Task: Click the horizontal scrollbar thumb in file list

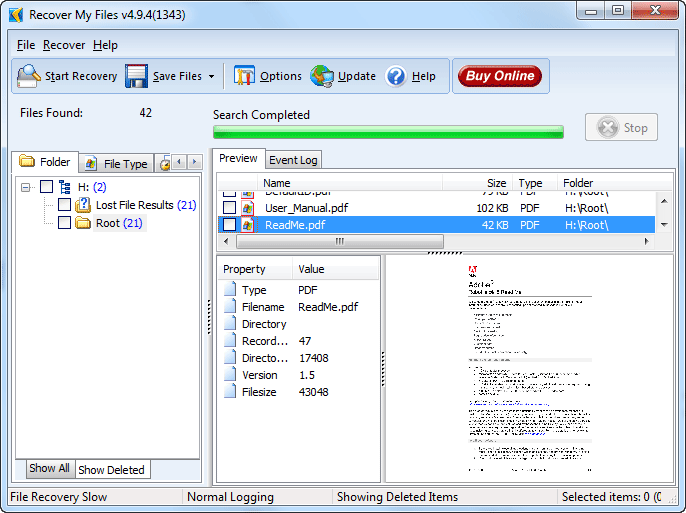Action: [x=340, y=241]
